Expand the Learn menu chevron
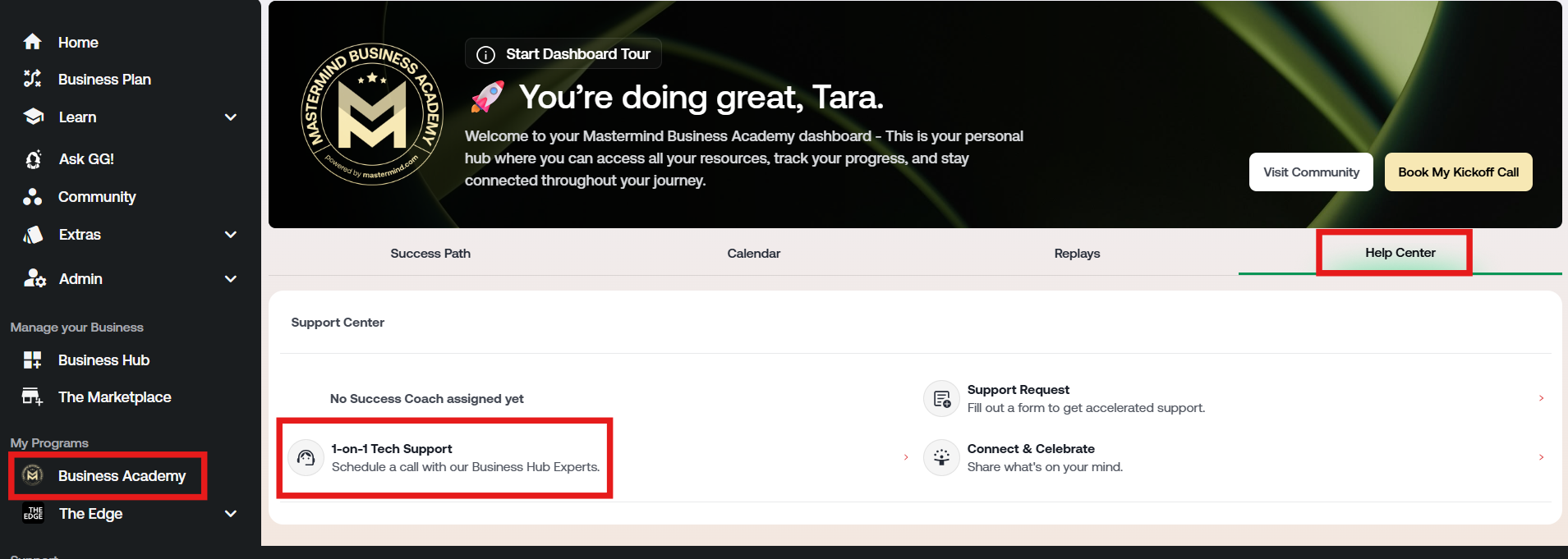This screenshot has width=1568, height=559. [x=231, y=117]
